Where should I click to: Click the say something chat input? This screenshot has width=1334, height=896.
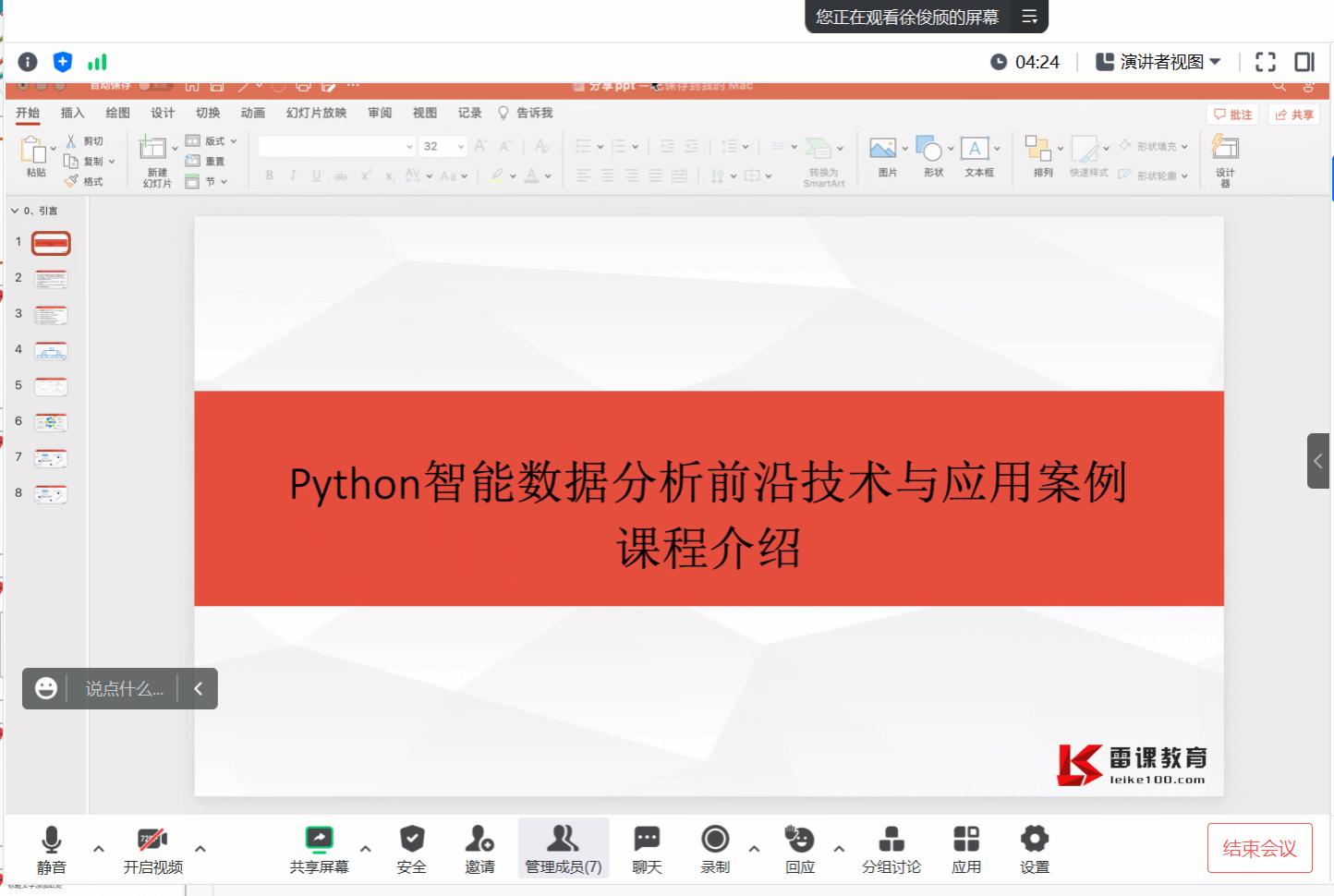[124, 689]
